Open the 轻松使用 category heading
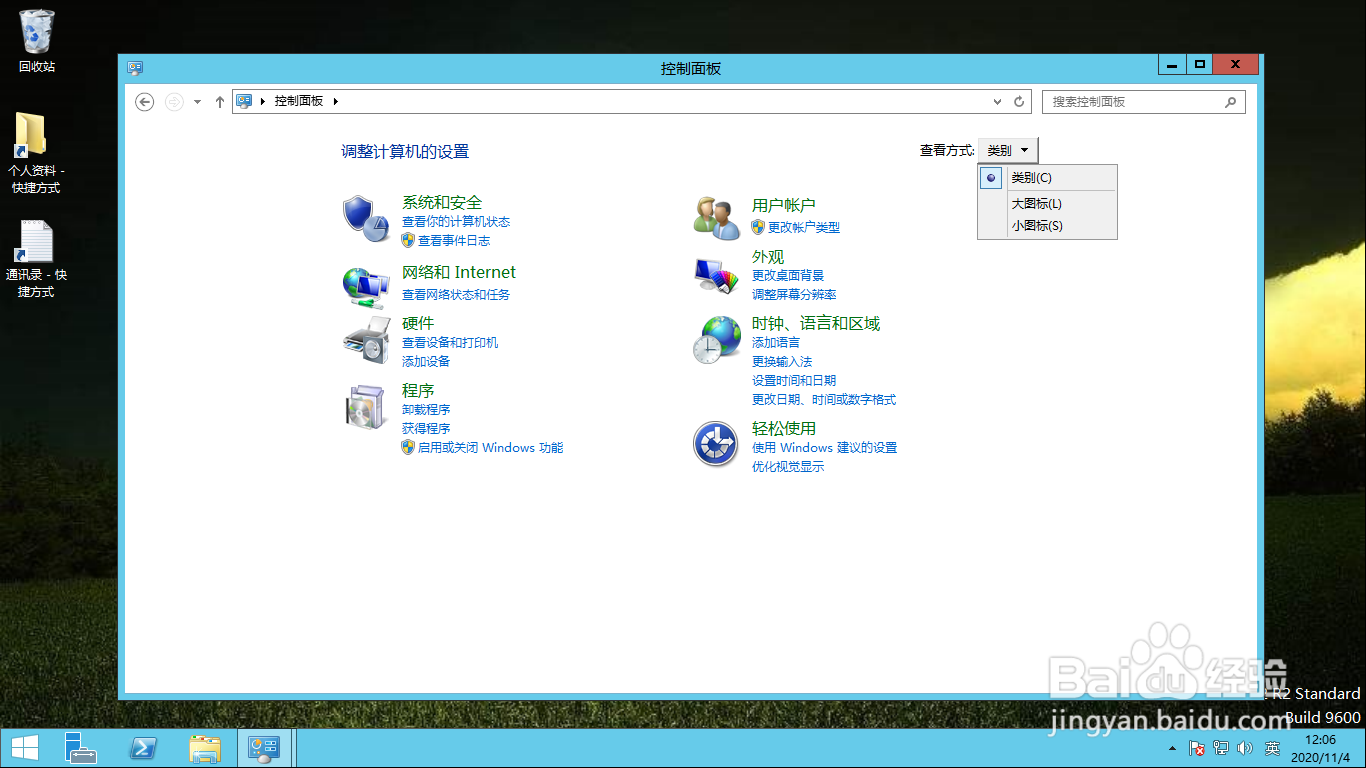The width and height of the screenshot is (1366, 768). click(784, 428)
